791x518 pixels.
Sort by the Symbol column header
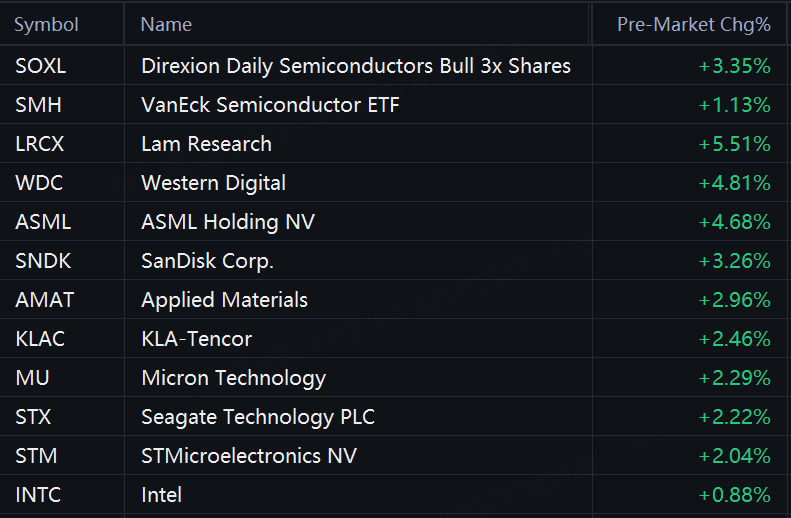click(x=46, y=25)
